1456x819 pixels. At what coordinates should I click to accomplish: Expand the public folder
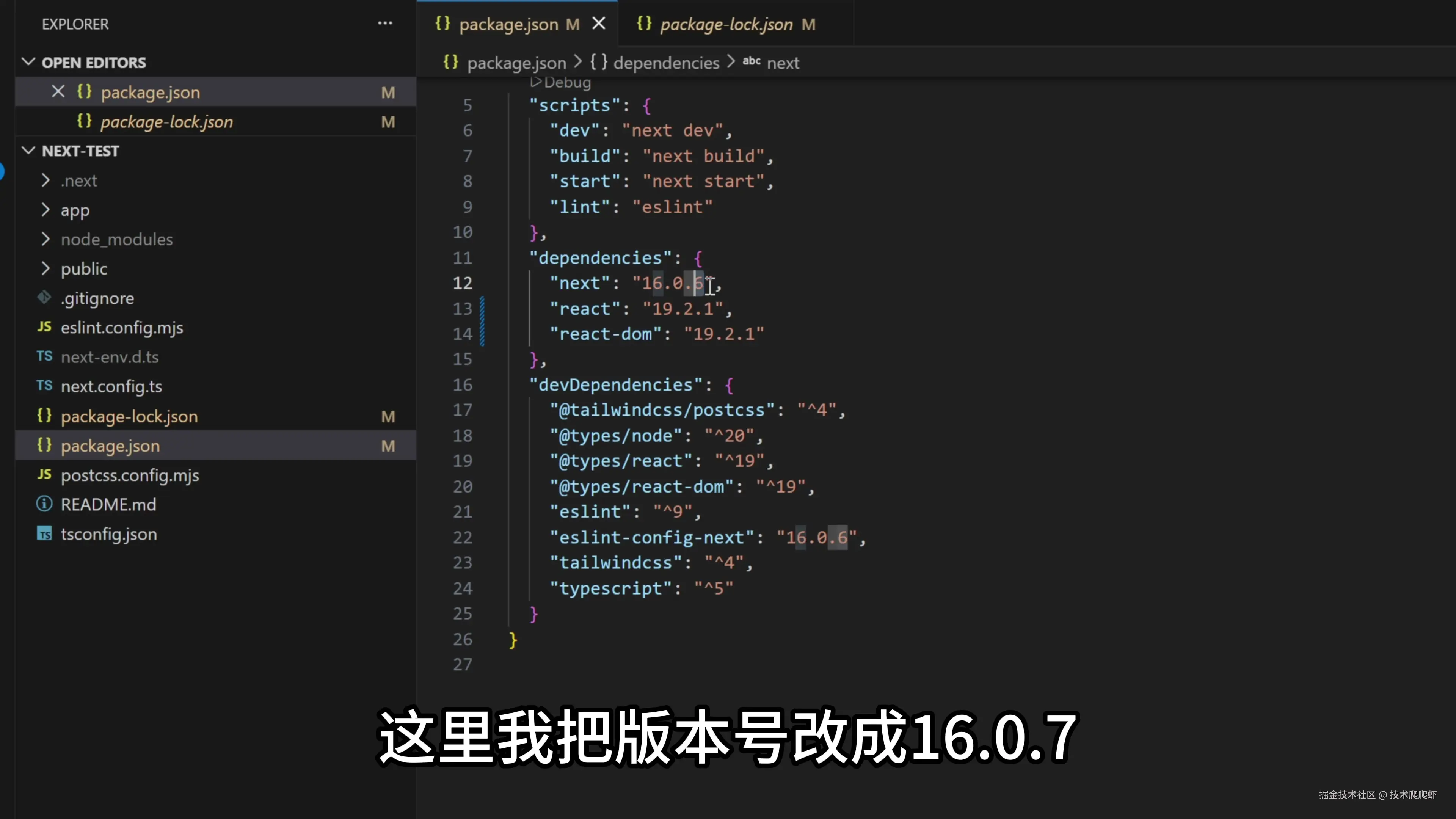click(x=45, y=268)
